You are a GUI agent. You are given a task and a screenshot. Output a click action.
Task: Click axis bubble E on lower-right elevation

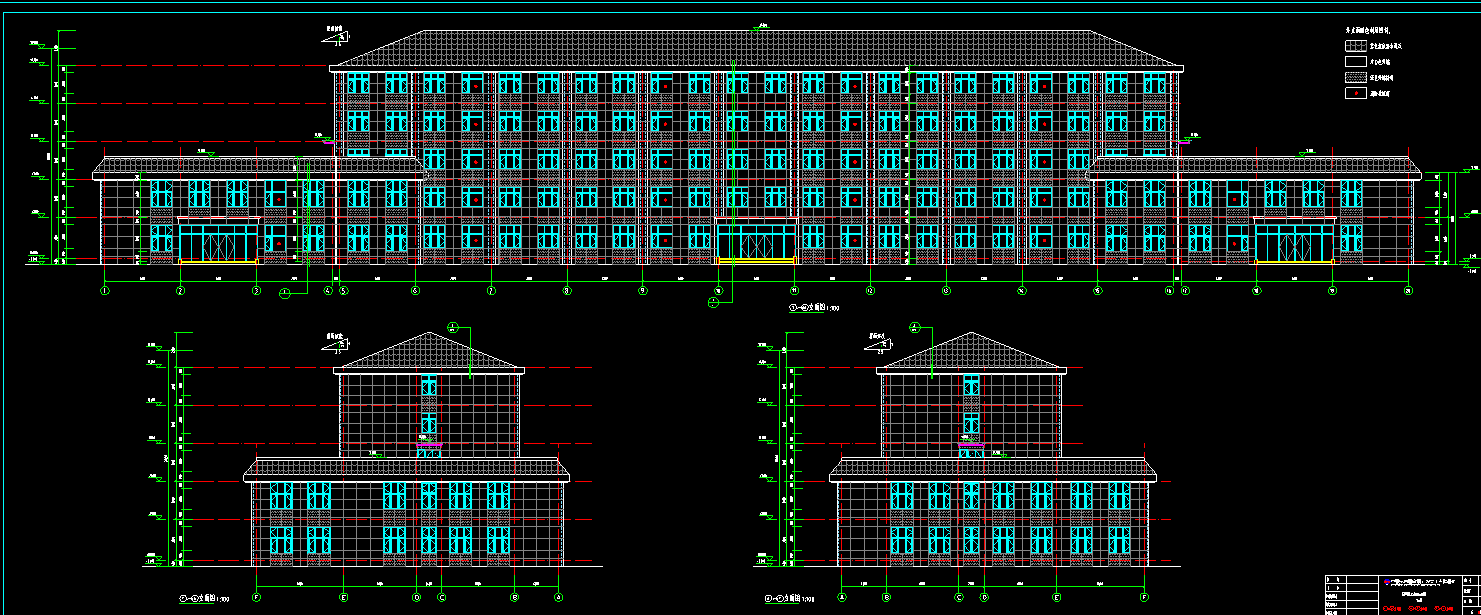point(1057,597)
